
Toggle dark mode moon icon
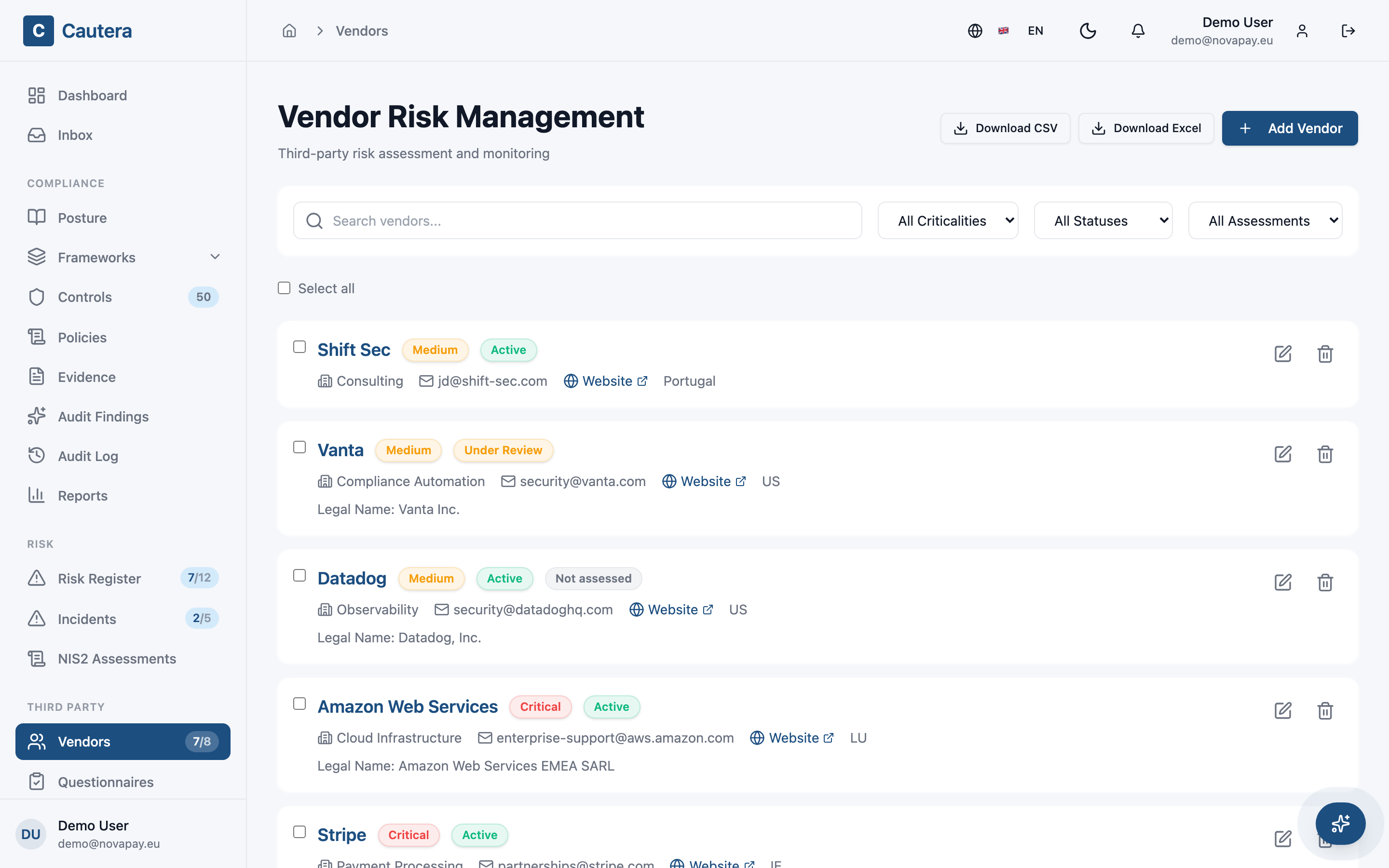(x=1088, y=31)
